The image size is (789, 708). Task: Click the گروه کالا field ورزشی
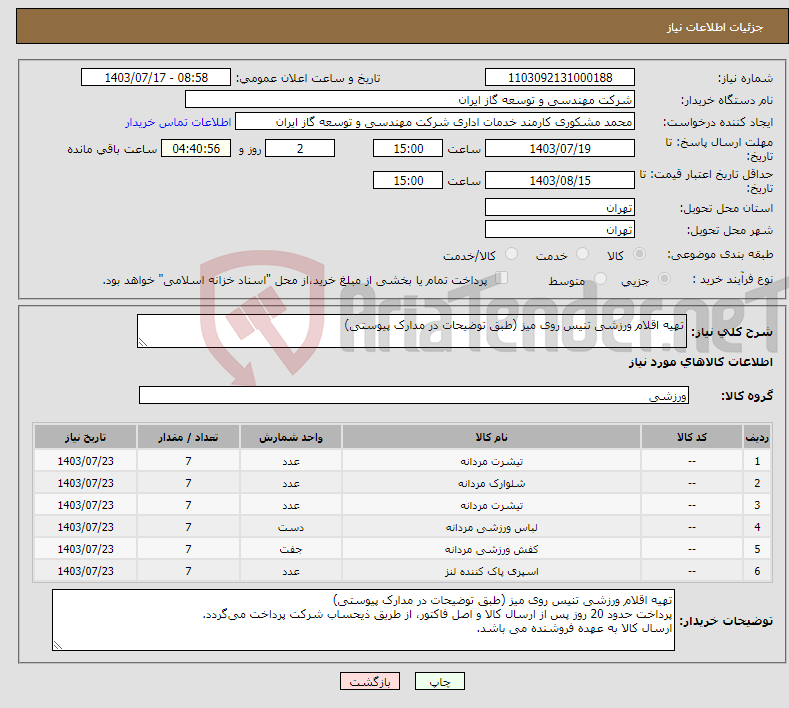pos(414,395)
